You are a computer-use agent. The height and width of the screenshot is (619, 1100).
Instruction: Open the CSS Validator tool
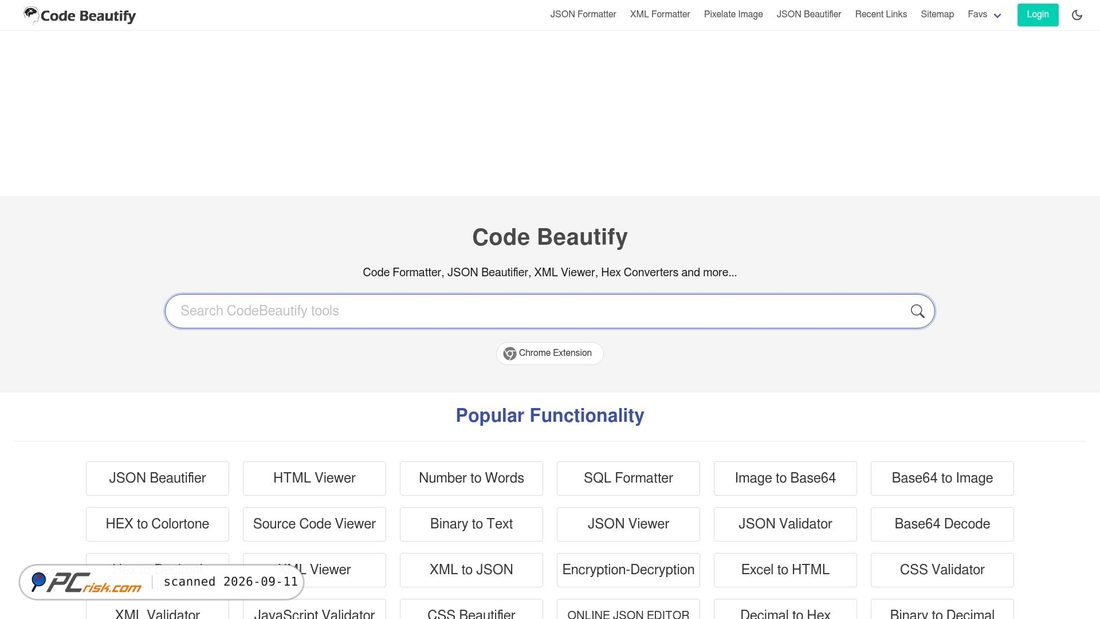tap(942, 570)
